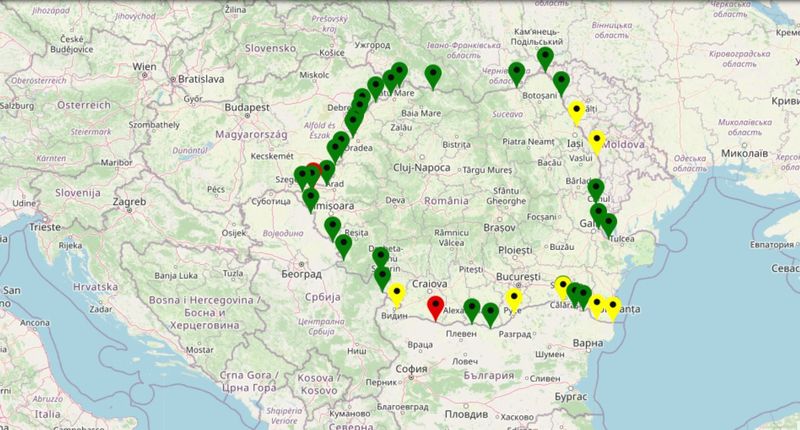Select the green marker left of yellow Видин marker
This screenshot has height=430, width=800.
coord(383,279)
